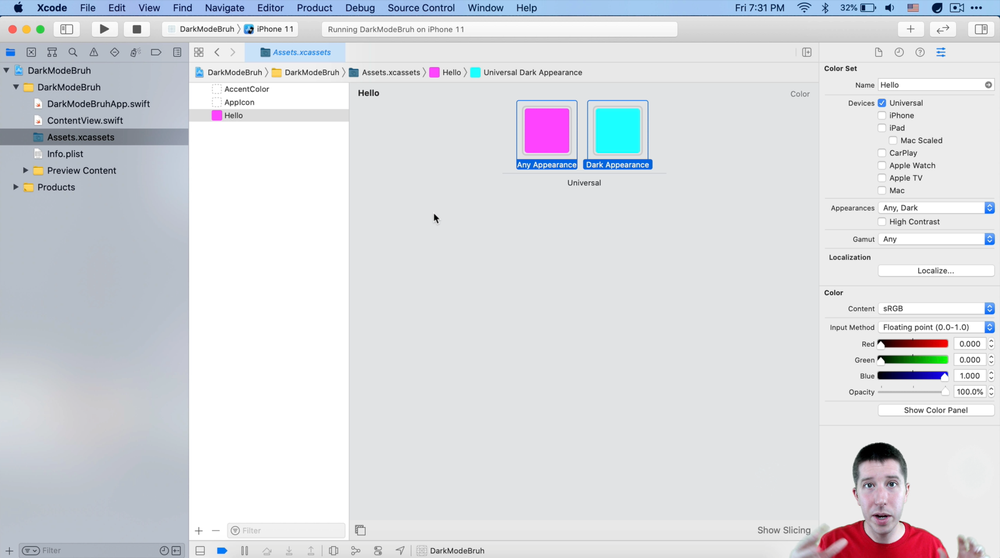Image resolution: width=1000 pixels, height=558 pixels.
Task: Click the code review arrows icon
Action: [943, 29]
